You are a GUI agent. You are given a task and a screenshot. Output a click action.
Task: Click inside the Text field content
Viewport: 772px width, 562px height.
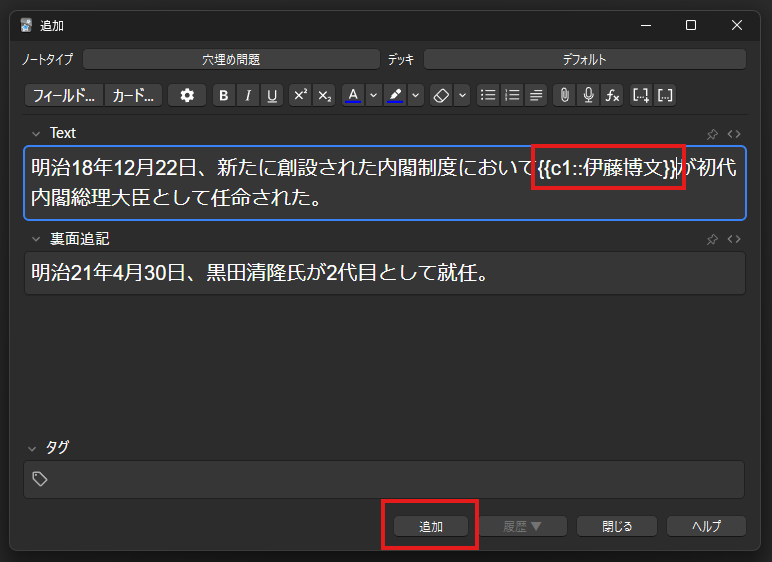pyautogui.click(x=385, y=183)
